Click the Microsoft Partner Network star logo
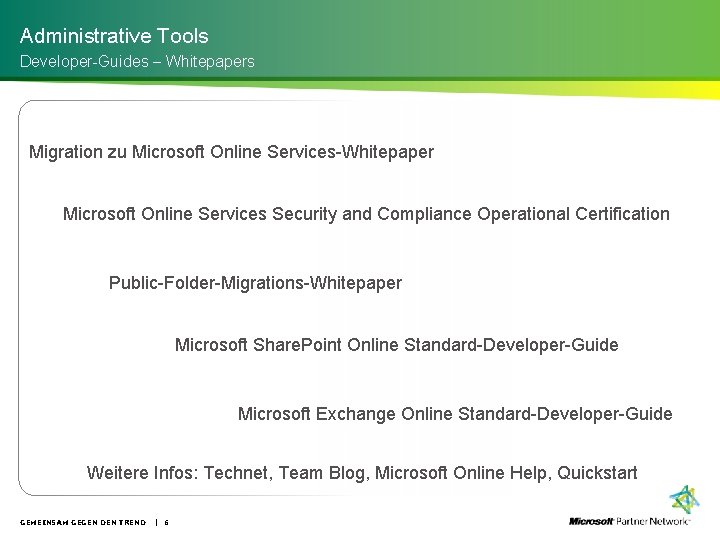The image size is (720, 540). (x=685, y=499)
